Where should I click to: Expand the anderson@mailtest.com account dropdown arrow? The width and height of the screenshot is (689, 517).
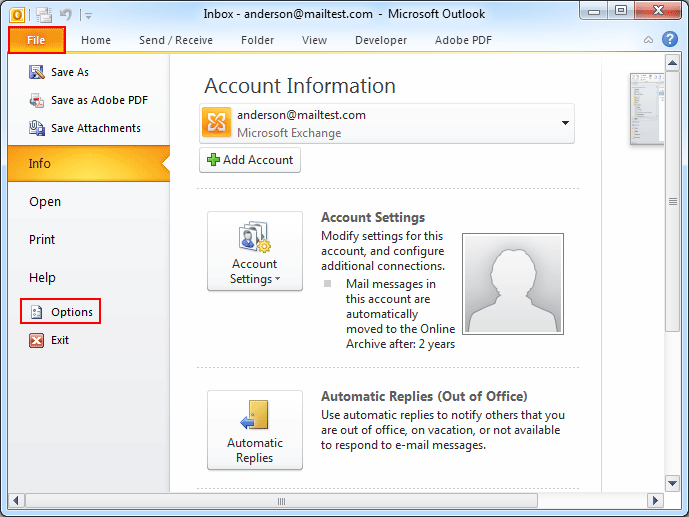click(x=566, y=123)
